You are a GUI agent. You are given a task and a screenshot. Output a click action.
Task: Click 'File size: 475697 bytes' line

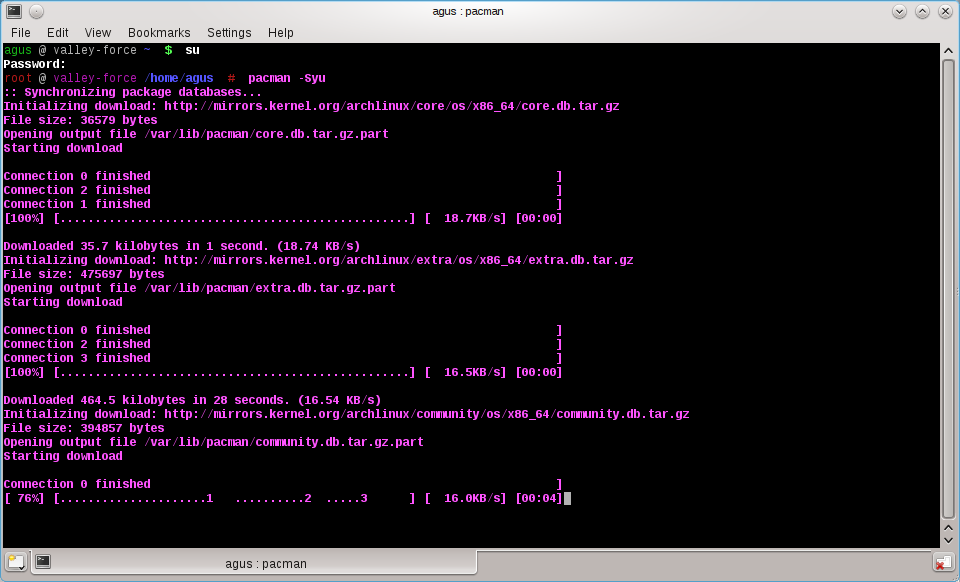coord(84,274)
